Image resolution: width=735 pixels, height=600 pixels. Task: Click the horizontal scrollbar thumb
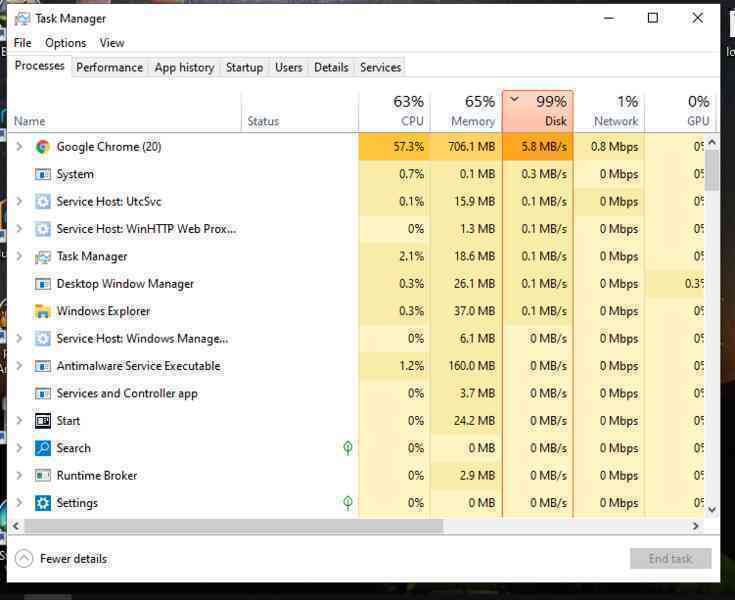(233, 526)
